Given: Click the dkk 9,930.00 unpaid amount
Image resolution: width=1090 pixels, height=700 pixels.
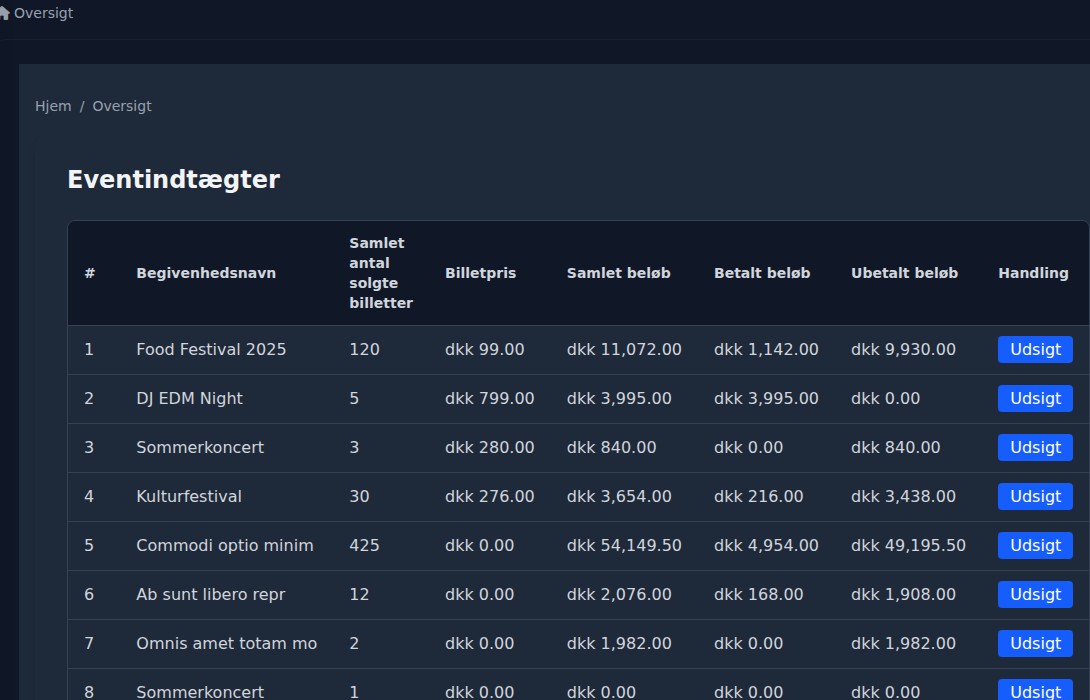Looking at the screenshot, I should click(x=903, y=350).
